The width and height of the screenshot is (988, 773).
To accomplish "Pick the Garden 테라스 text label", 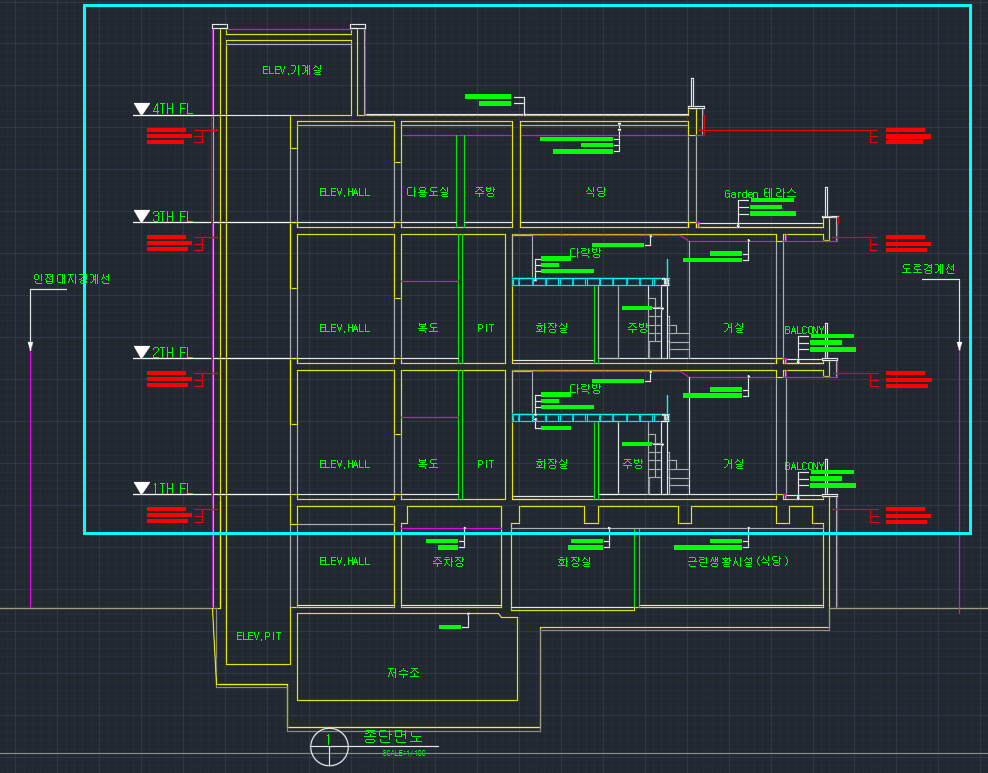I will pos(760,193).
